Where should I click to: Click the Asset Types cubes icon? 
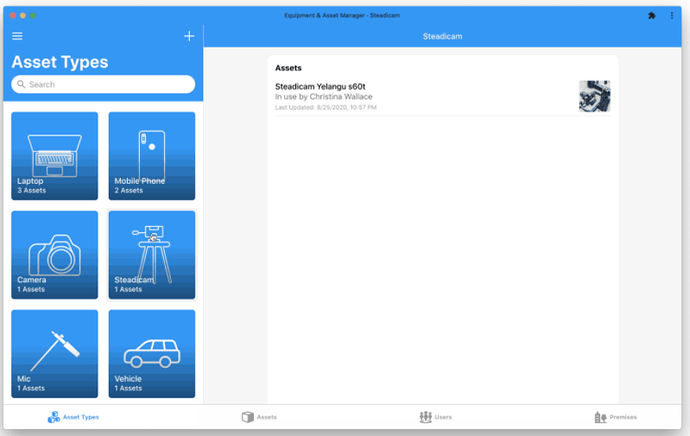(54, 417)
